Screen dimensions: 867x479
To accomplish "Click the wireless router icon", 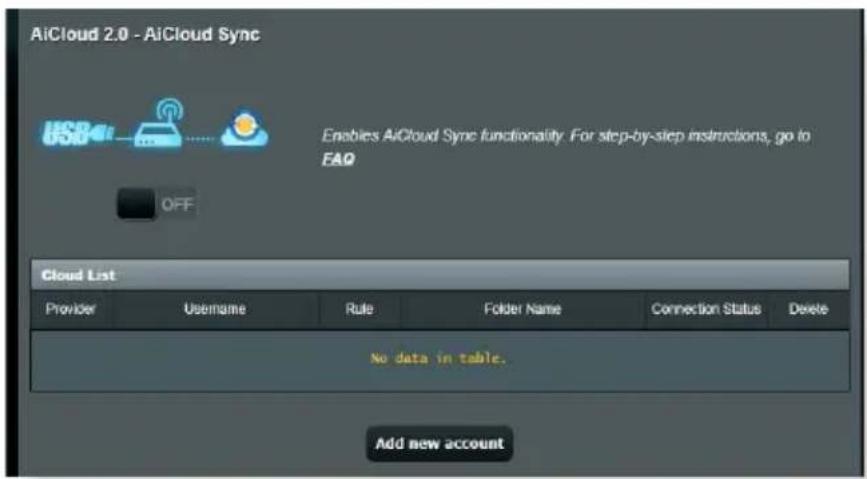I will pyautogui.click(x=158, y=124).
